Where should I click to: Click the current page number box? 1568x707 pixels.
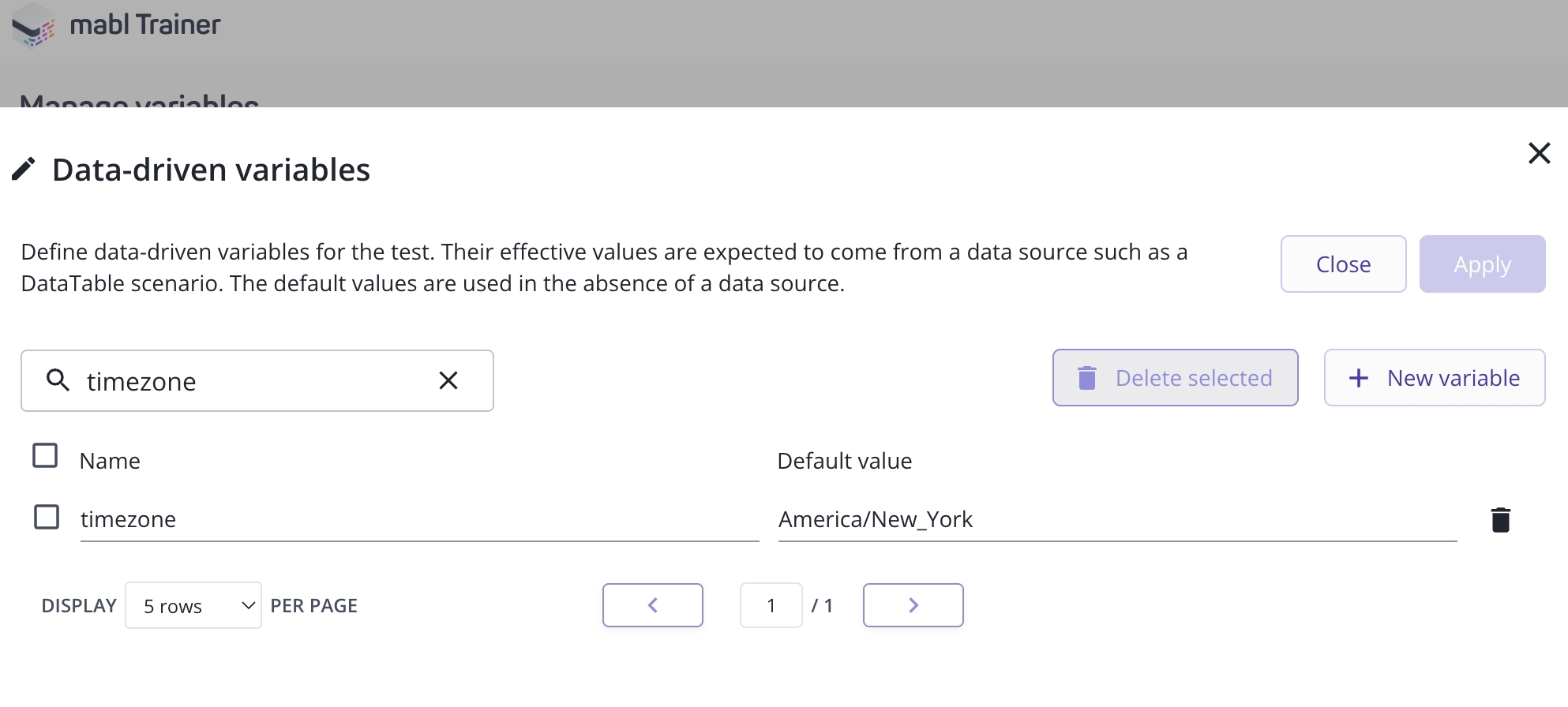point(771,605)
